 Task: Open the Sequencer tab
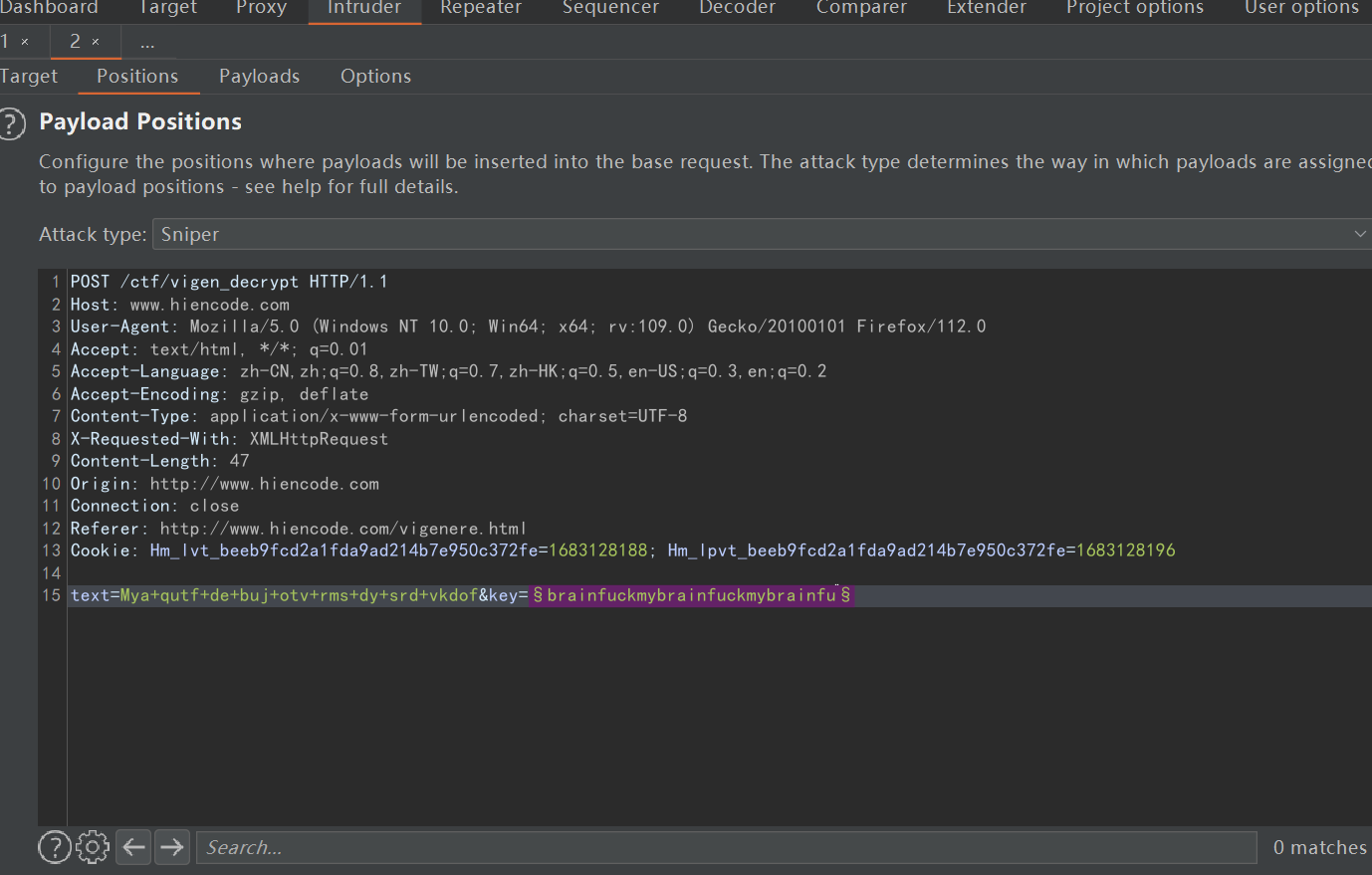(x=610, y=8)
